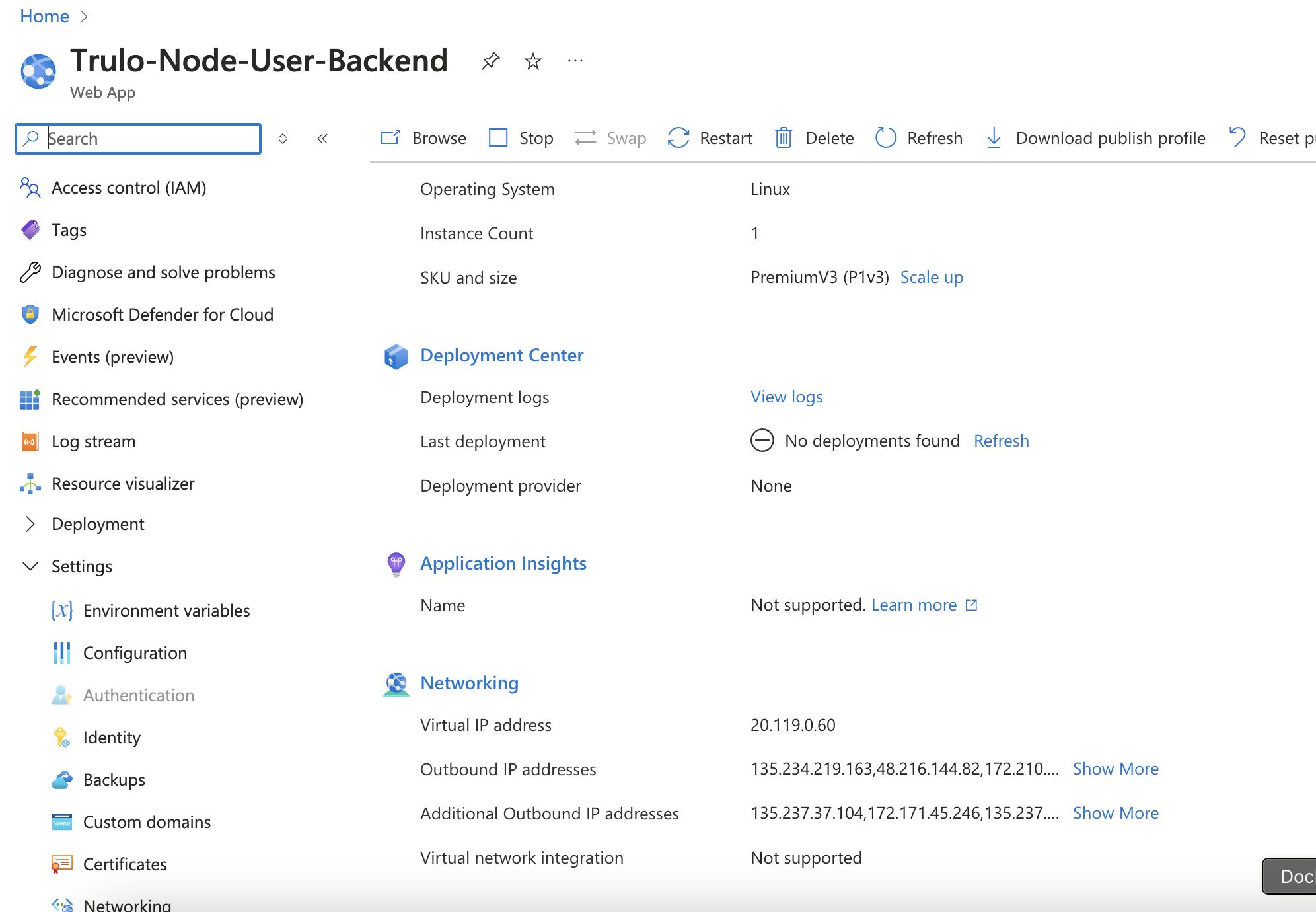This screenshot has width=1316, height=912.
Task: Pin the Trulo-Node-User-Backend resource
Action: [490, 61]
